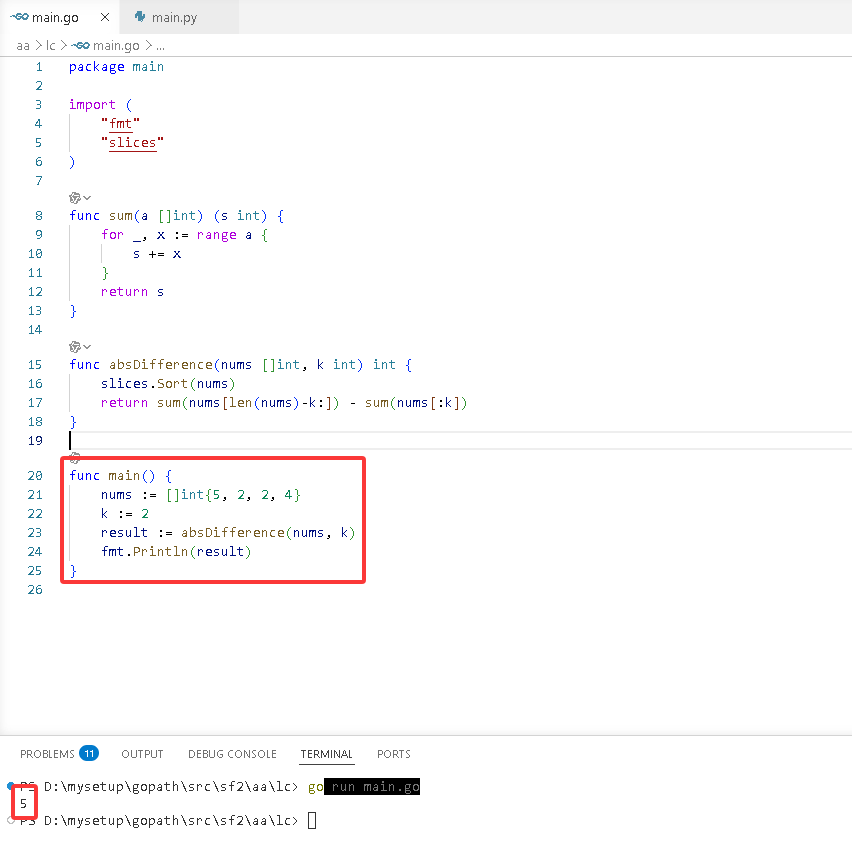
Task: Click the main.go breadcrumb item
Action: [106, 46]
